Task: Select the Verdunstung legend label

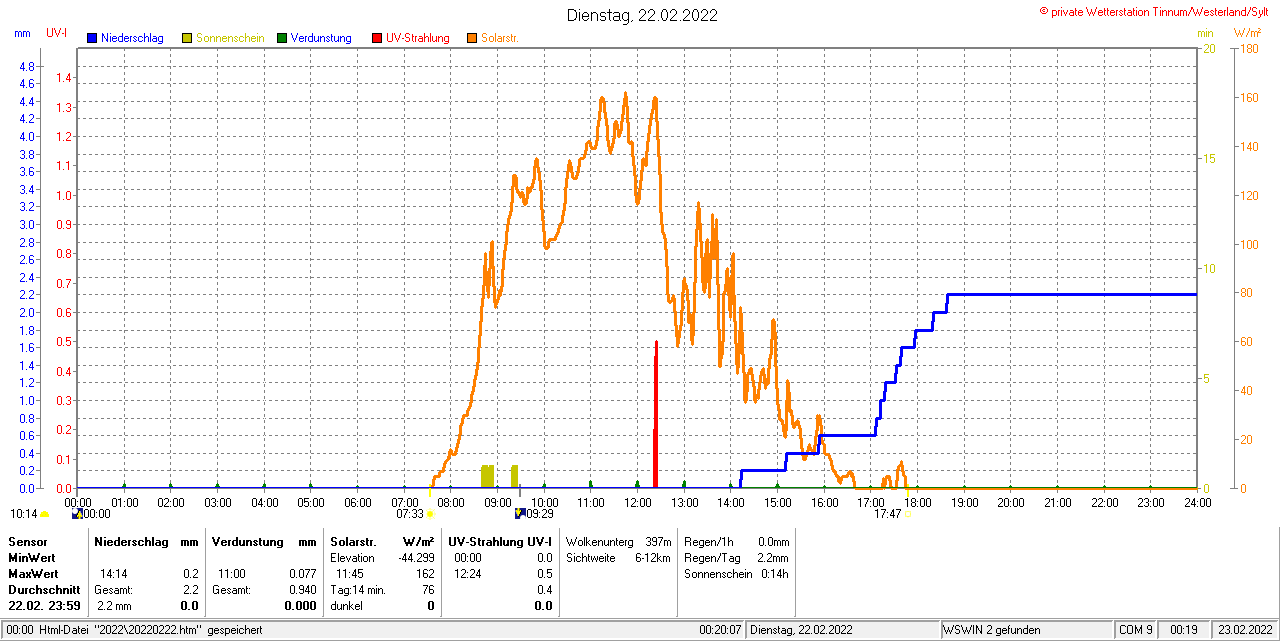Action: (321, 38)
